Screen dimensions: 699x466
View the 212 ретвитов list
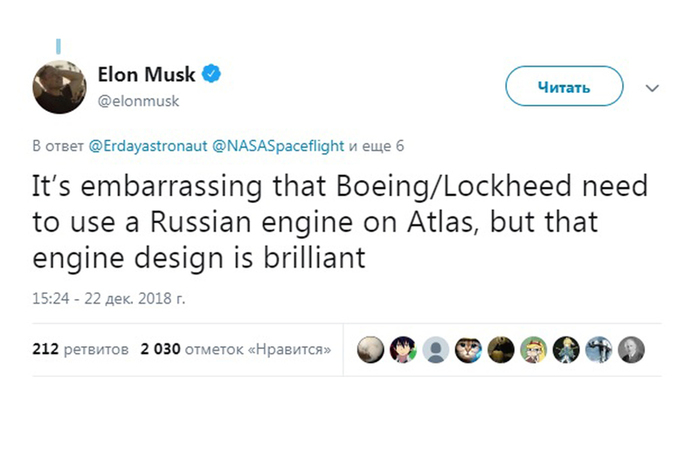(x=80, y=349)
